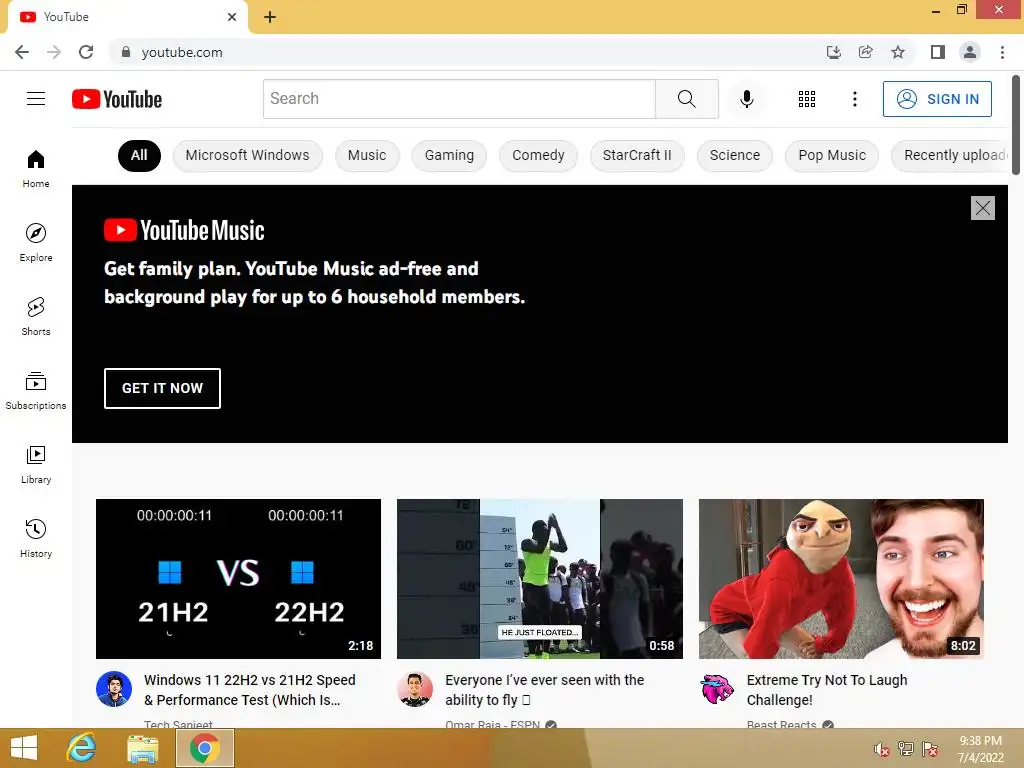The width and height of the screenshot is (1024, 768).
Task: Open File Explorer from taskbar
Action: (142, 748)
